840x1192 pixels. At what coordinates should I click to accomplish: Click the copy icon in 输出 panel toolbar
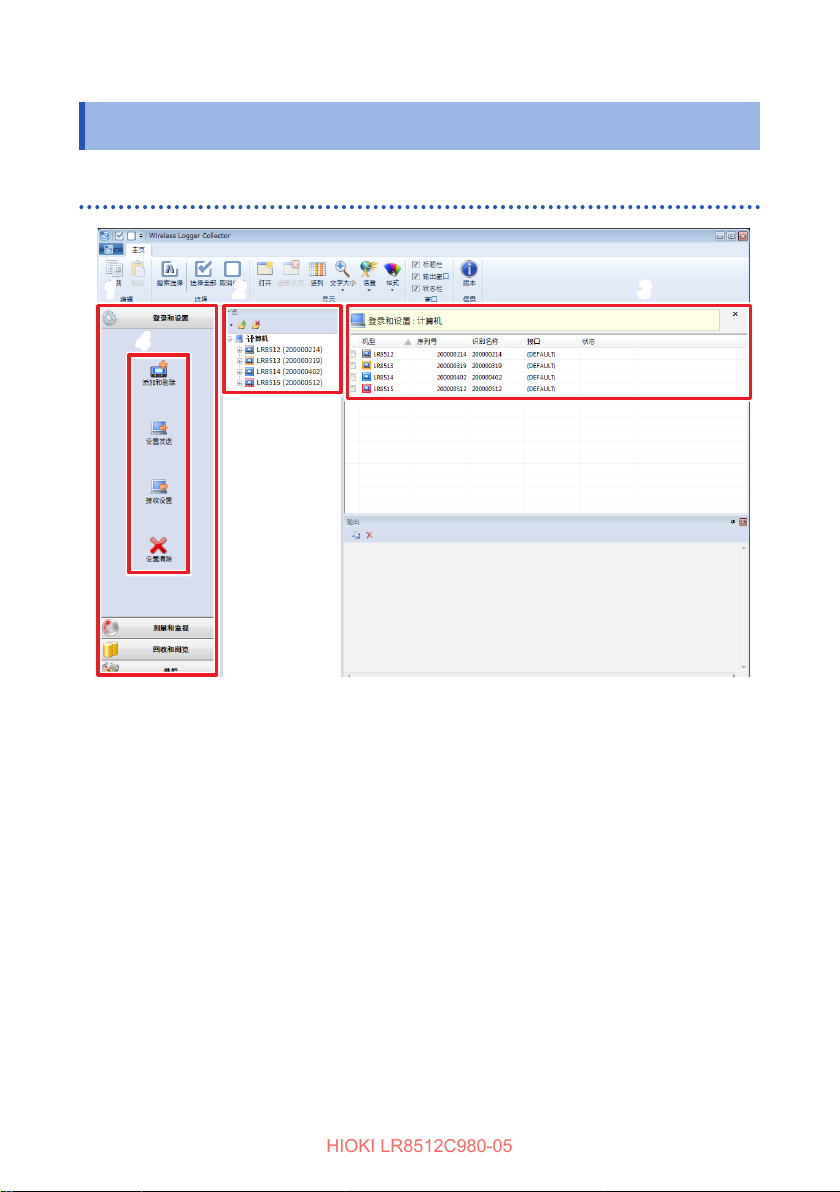pyautogui.click(x=356, y=535)
